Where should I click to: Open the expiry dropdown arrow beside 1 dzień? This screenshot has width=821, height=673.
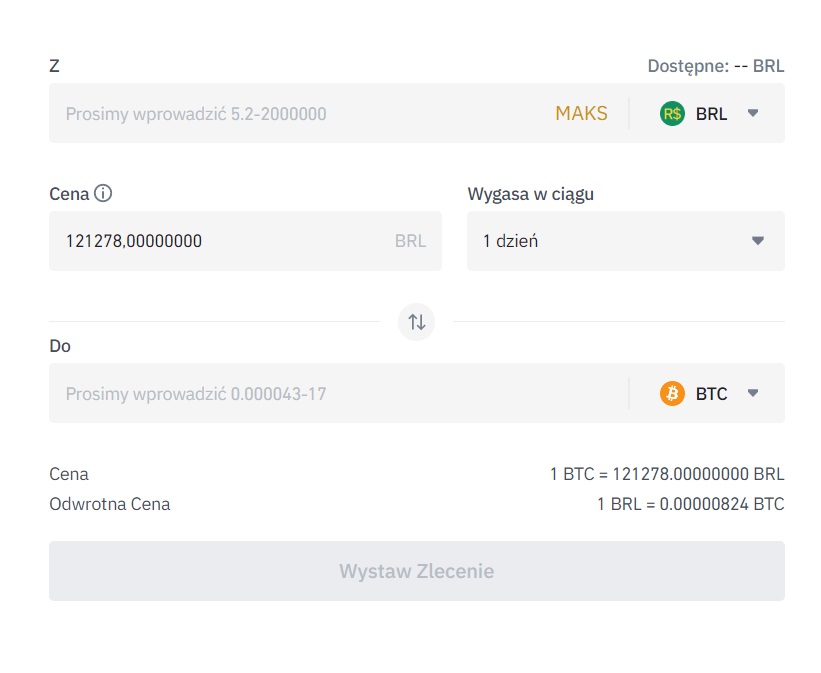click(x=757, y=241)
